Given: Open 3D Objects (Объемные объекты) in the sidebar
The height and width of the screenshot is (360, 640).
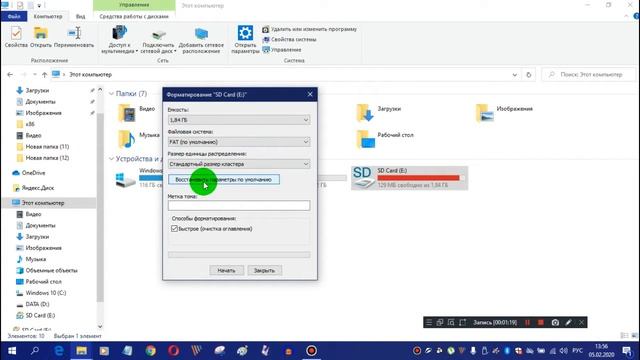Looking at the screenshot, I should click(x=51, y=271).
